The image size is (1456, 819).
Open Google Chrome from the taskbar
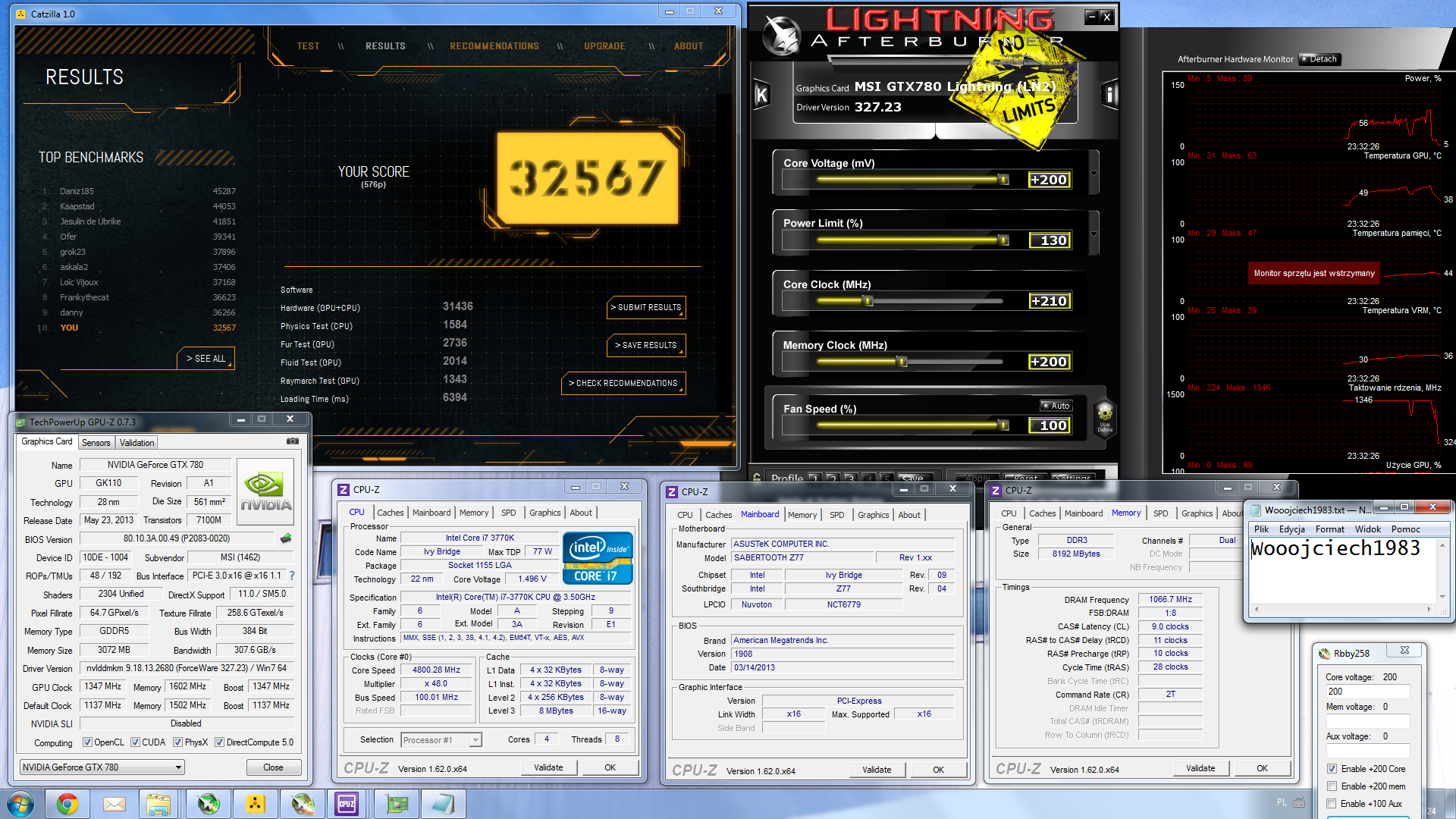point(67,804)
